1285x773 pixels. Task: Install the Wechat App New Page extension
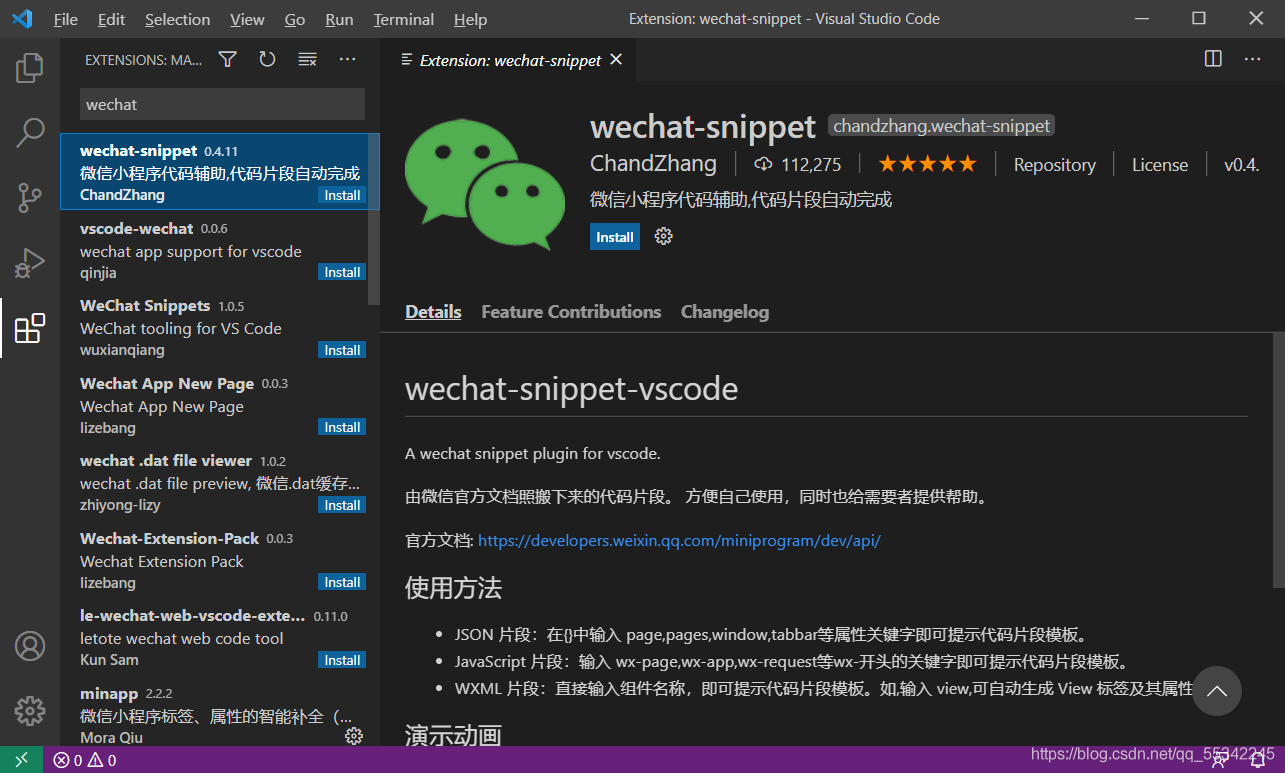pyautogui.click(x=342, y=427)
